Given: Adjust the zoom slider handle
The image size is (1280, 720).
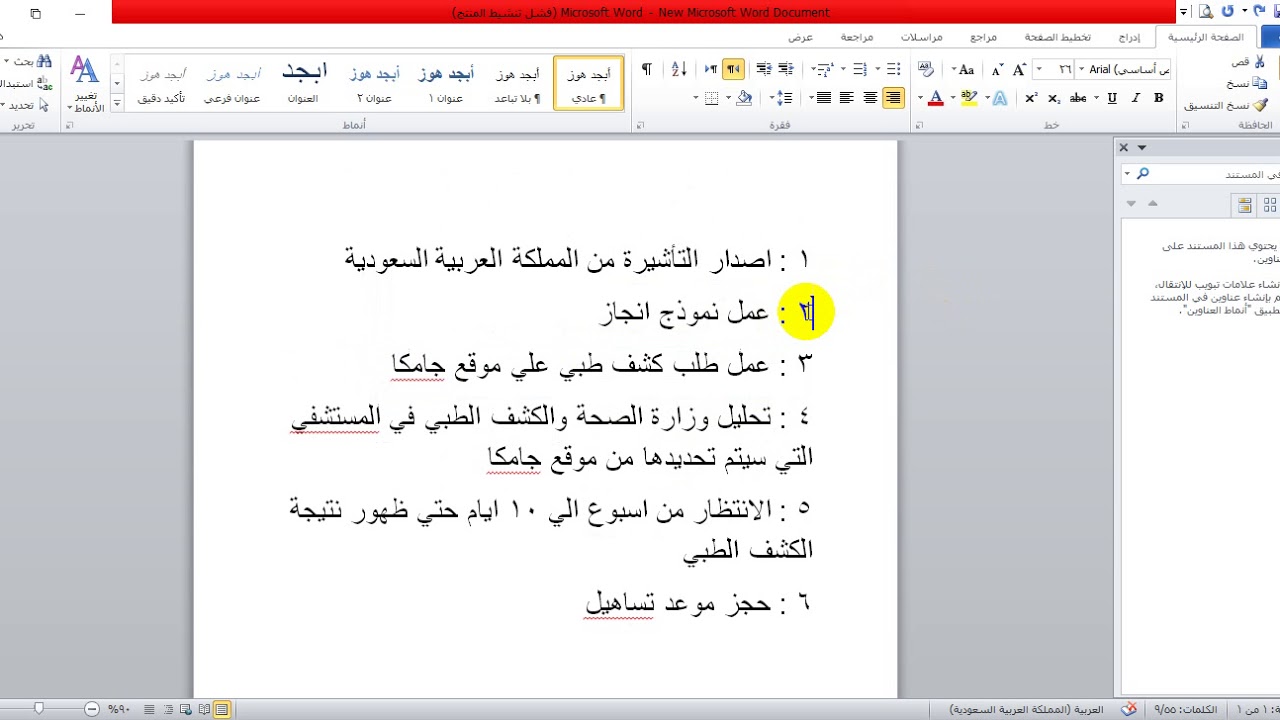Looking at the screenshot, I should (x=39, y=709).
